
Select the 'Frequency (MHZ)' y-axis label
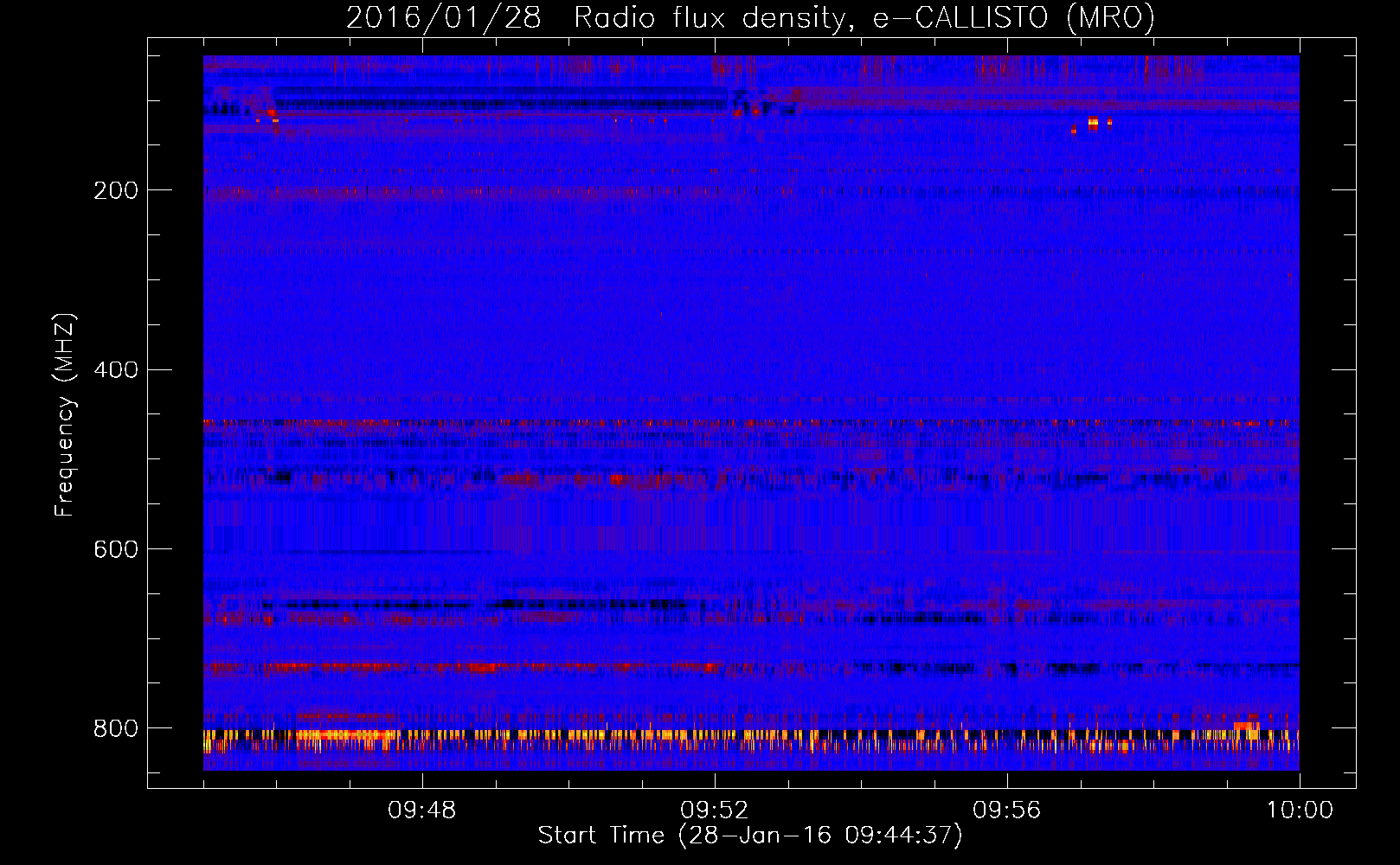point(65,414)
